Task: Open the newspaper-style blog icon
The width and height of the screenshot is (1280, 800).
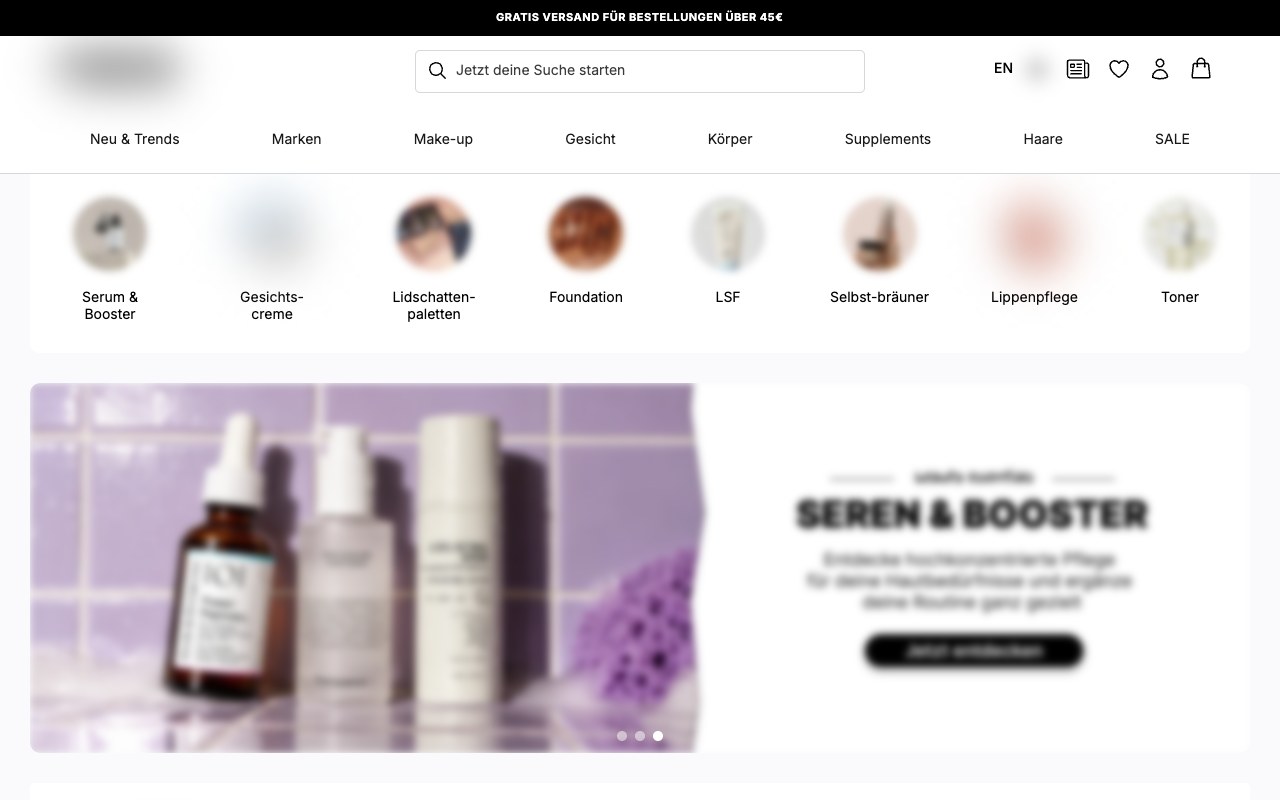Action: point(1078,69)
